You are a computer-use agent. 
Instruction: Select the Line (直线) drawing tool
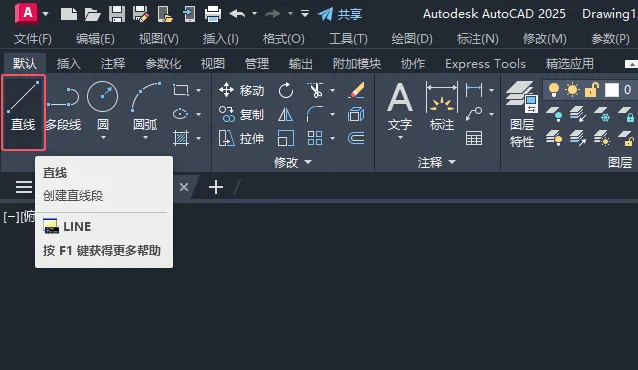[x=23, y=112]
